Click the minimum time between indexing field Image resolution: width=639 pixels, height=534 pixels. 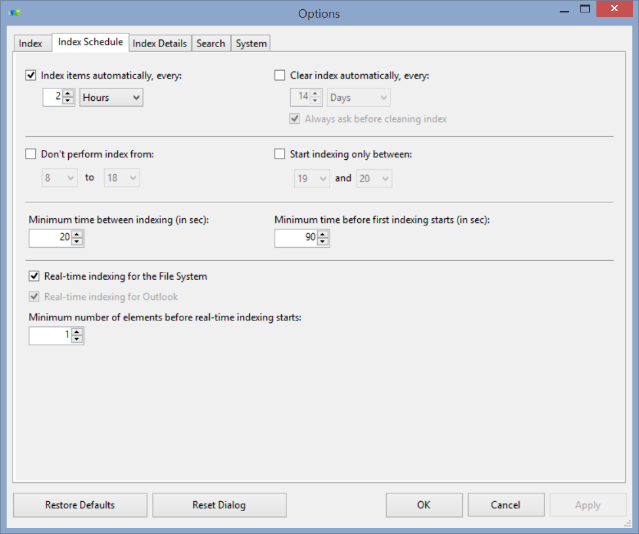click(x=51, y=238)
